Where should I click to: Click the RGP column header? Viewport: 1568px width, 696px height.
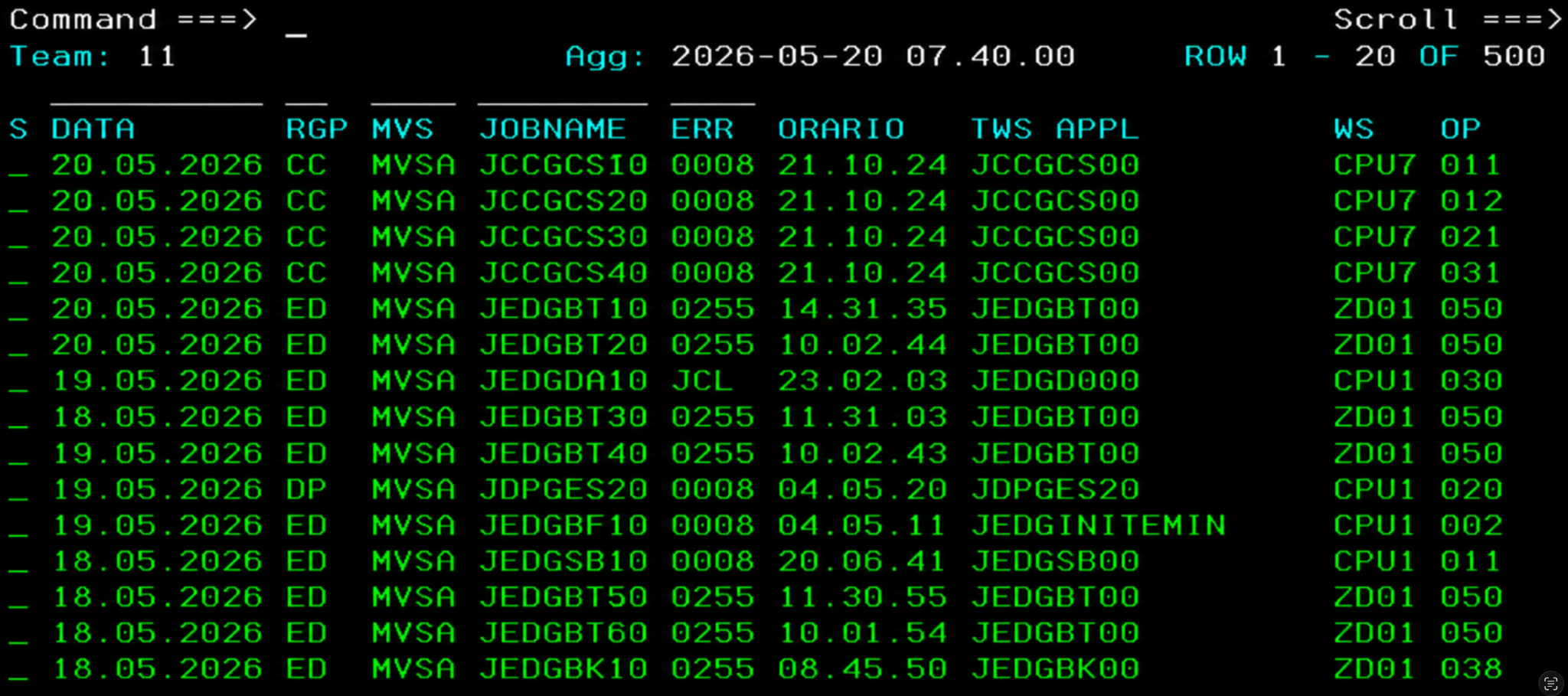click(317, 129)
